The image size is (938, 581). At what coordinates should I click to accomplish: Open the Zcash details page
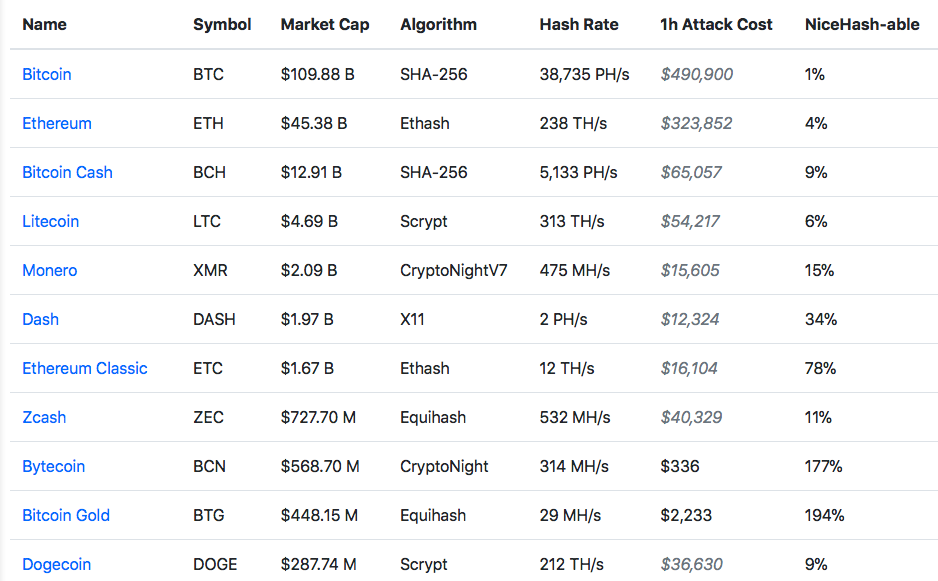point(44,417)
